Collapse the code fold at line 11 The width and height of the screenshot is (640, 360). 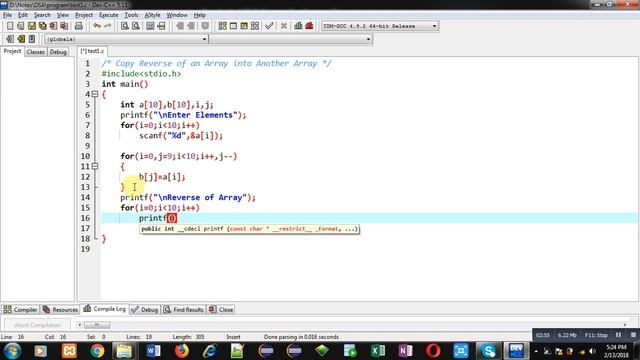tap(95, 166)
